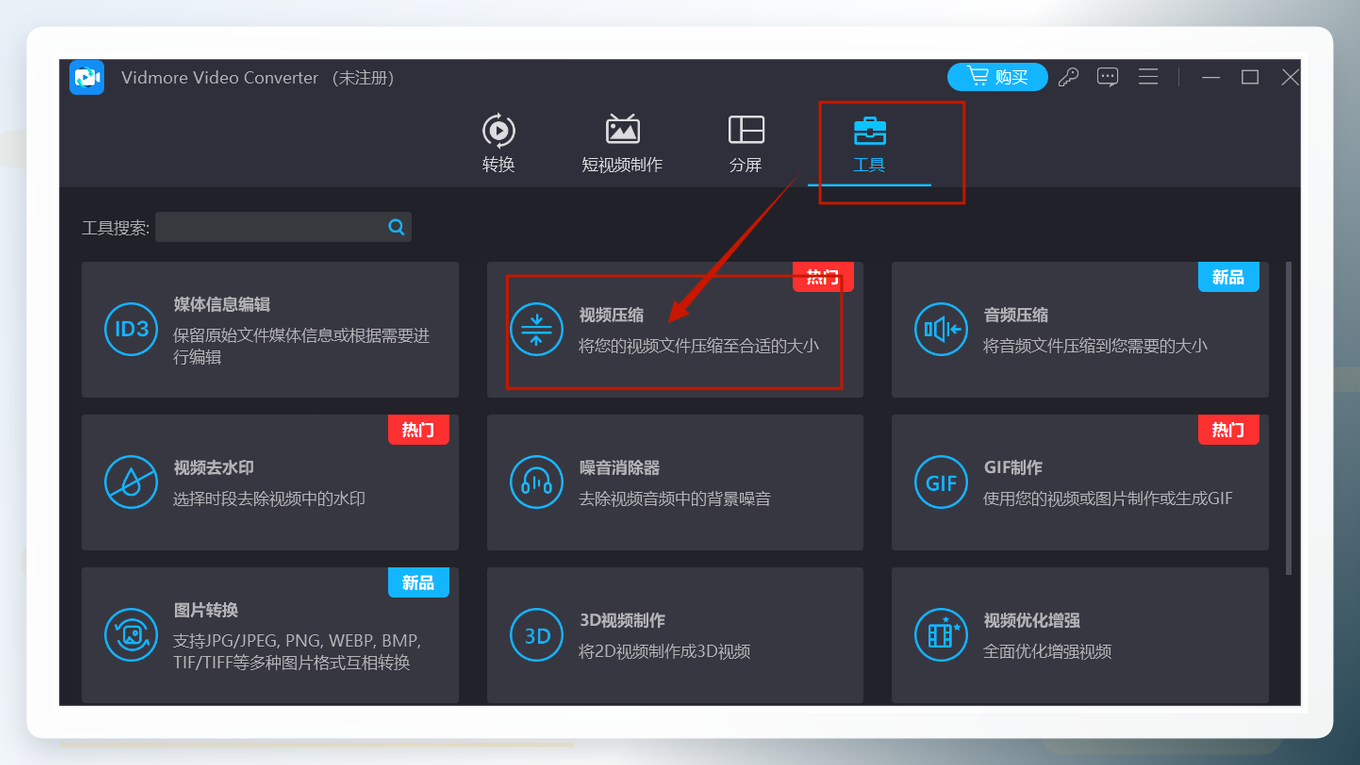Open the split-screen collage icon (分屏)
This screenshot has width=1360, height=765.
746,130
